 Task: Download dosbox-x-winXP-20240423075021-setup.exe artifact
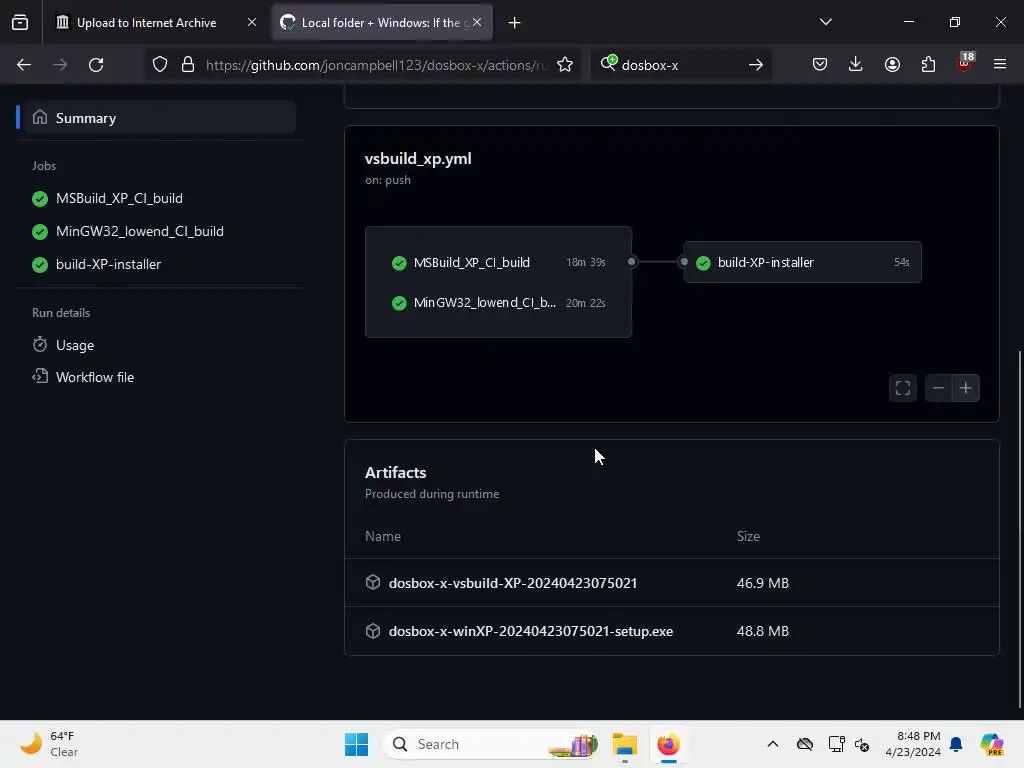click(530, 632)
